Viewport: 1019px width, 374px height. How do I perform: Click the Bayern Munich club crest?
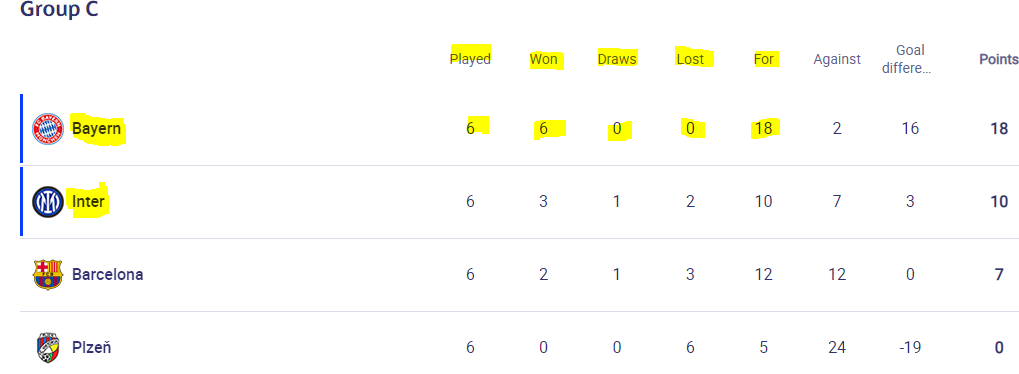[x=48, y=129]
